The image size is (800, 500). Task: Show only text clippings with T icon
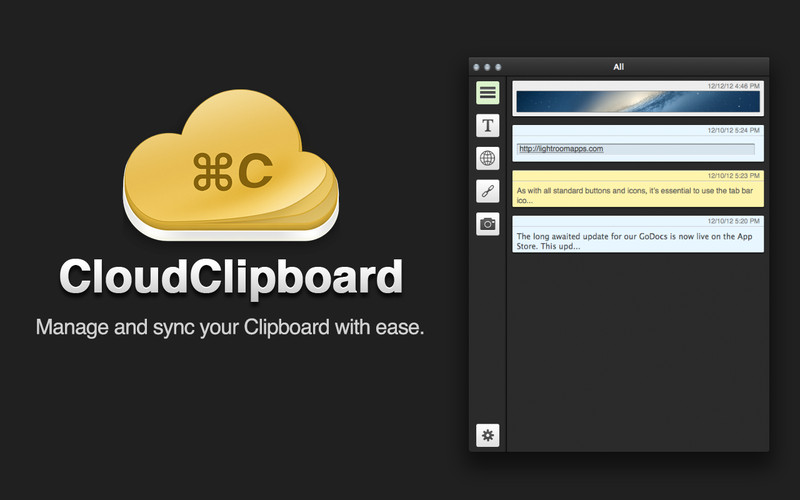coord(488,126)
